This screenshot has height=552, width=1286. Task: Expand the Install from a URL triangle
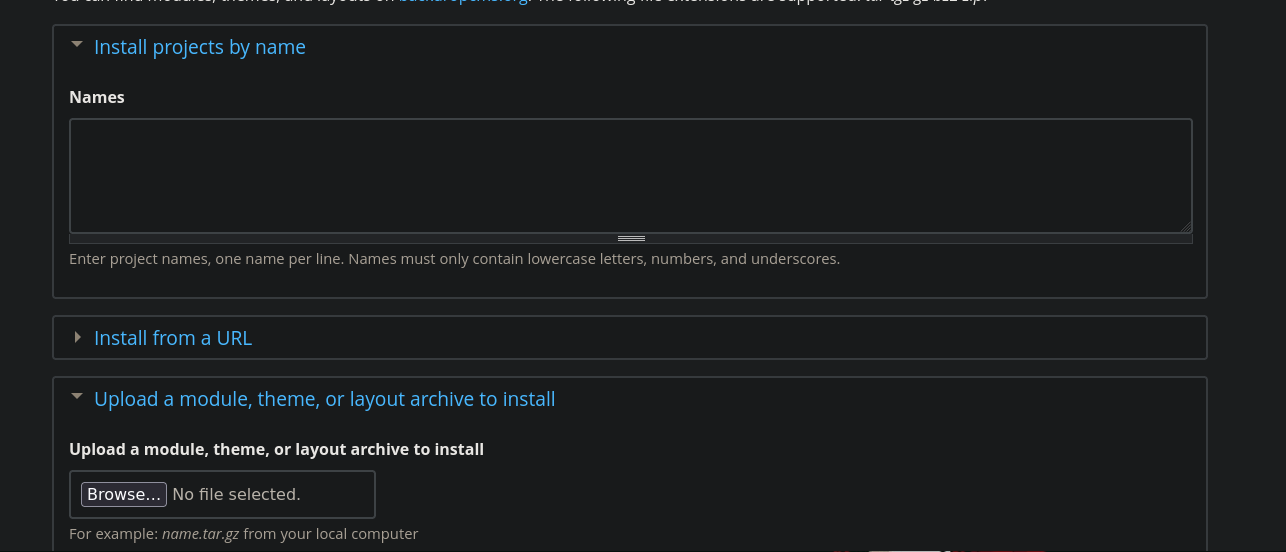(x=77, y=338)
